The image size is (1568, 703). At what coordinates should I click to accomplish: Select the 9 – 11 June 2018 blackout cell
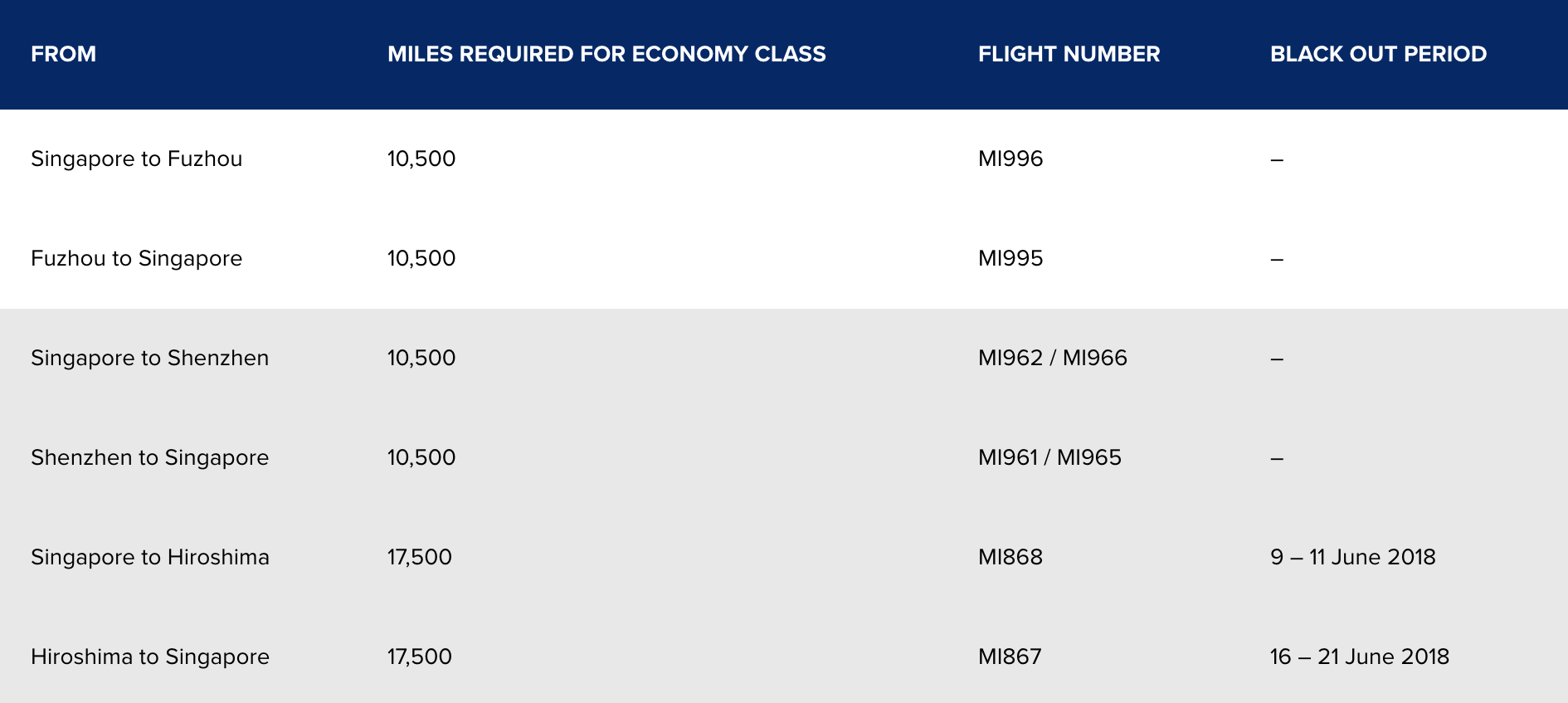pyautogui.click(x=1353, y=557)
